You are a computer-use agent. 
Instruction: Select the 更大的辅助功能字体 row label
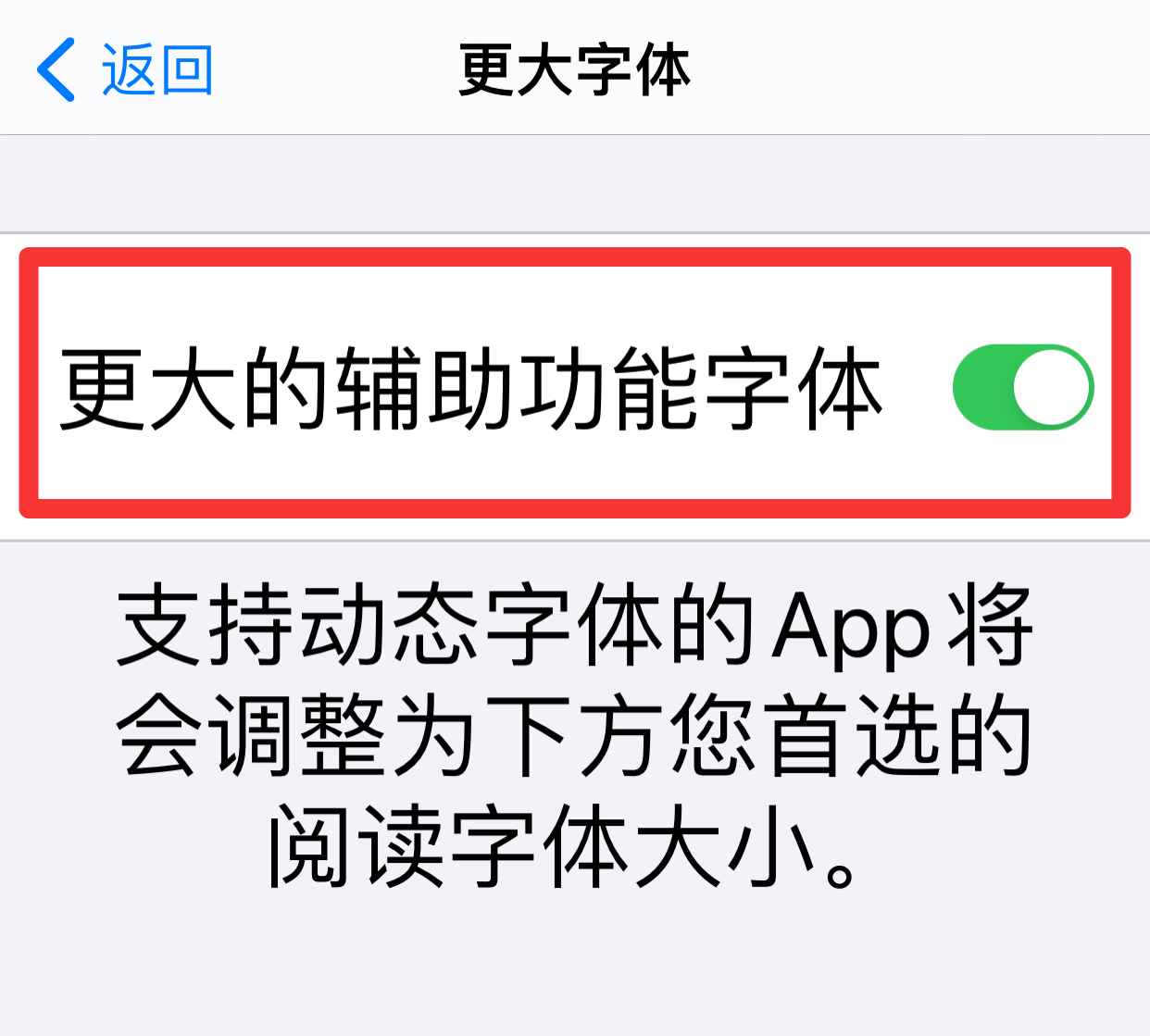[471, 389]
